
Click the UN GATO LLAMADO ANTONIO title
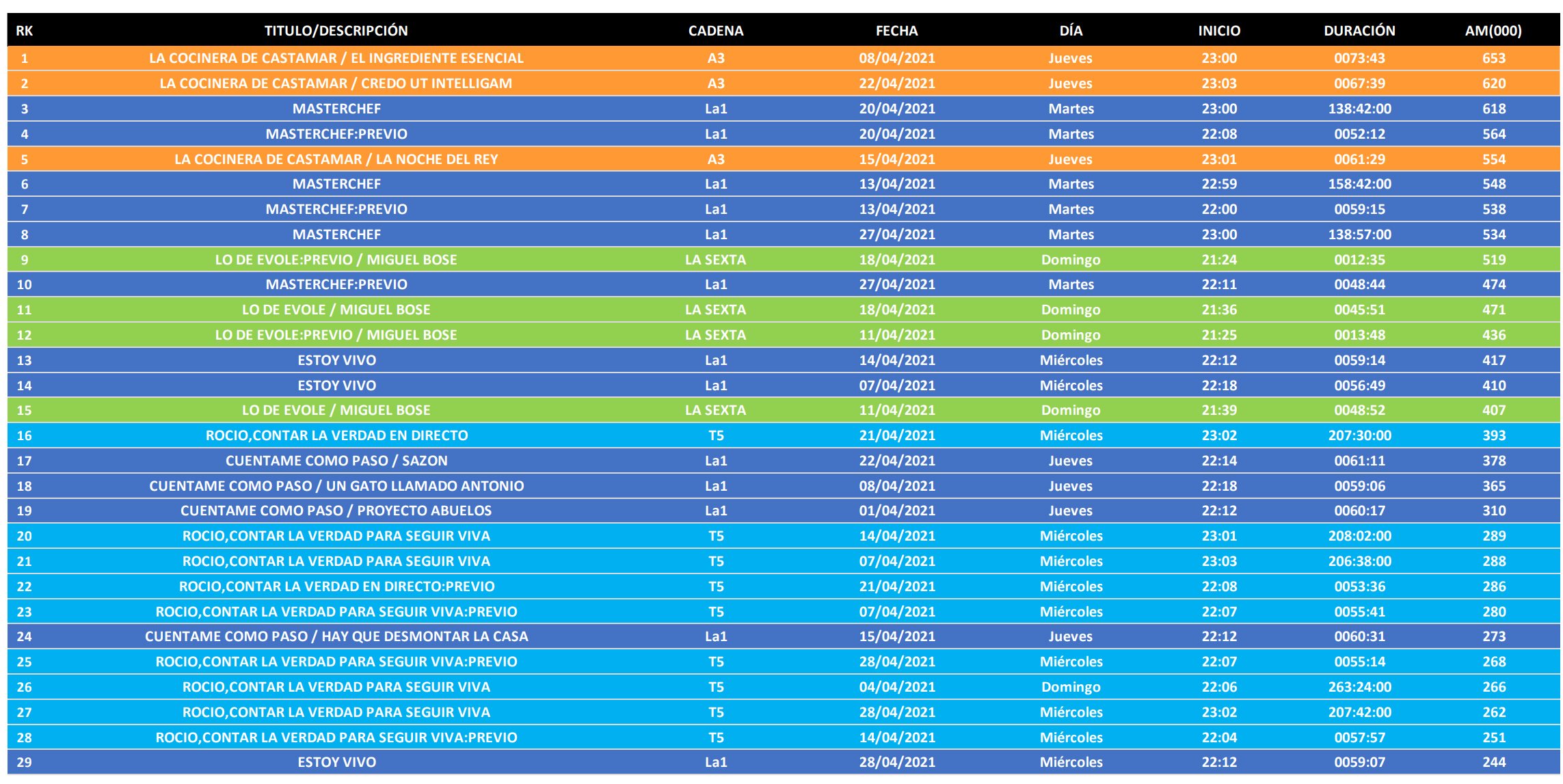tap(336, 486)
